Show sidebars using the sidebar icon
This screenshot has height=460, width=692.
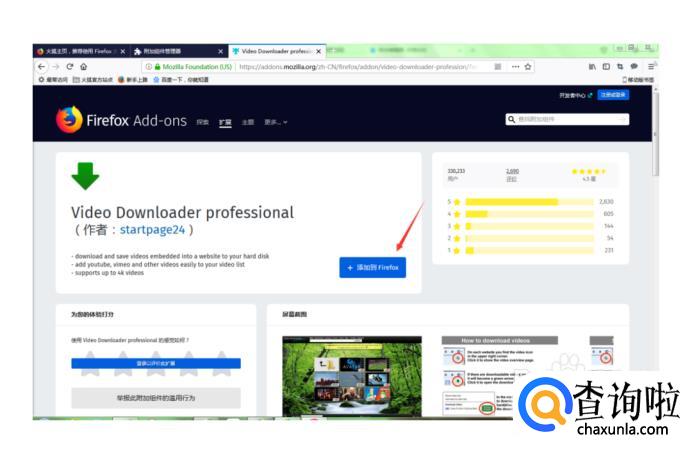(x=606, y=67)
